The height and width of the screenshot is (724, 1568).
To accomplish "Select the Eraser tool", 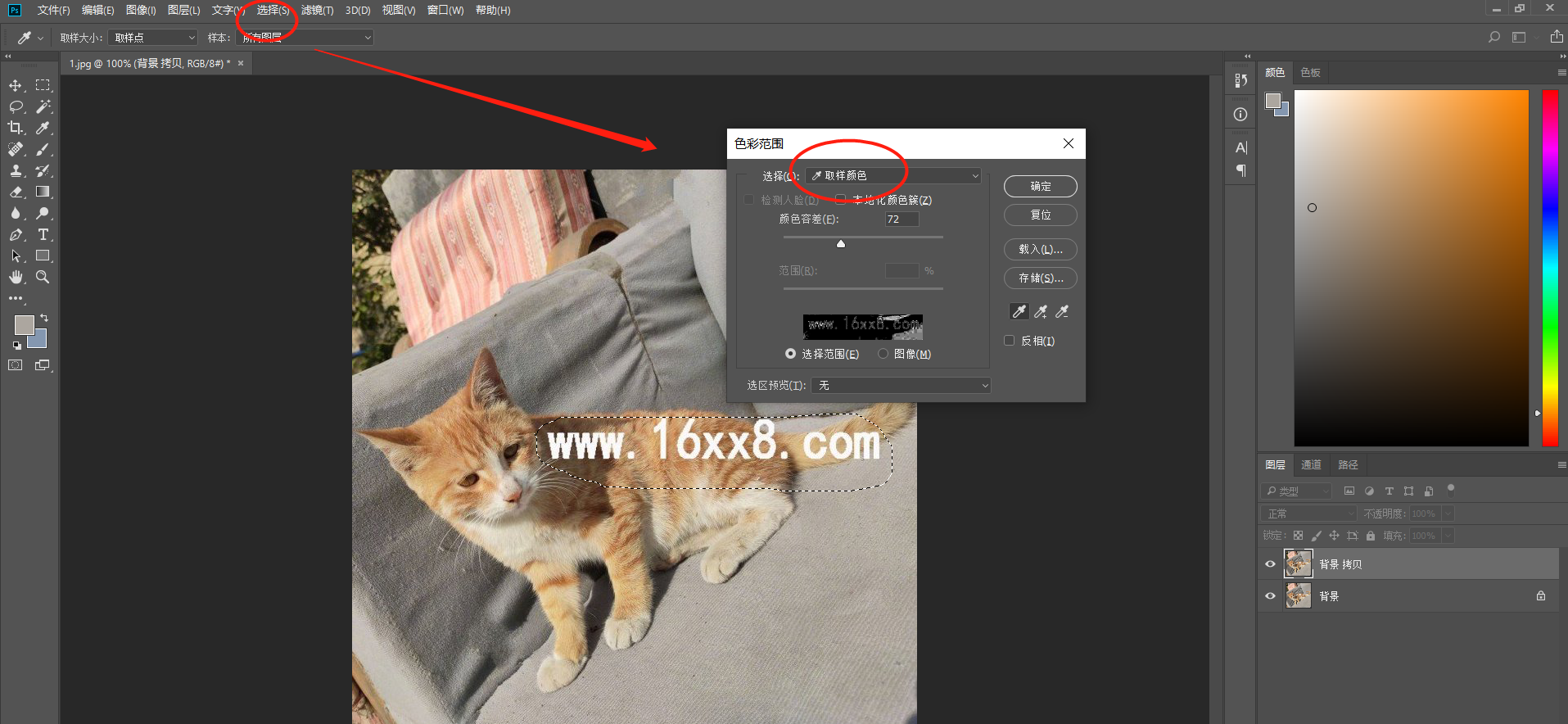I will (16, 192).
